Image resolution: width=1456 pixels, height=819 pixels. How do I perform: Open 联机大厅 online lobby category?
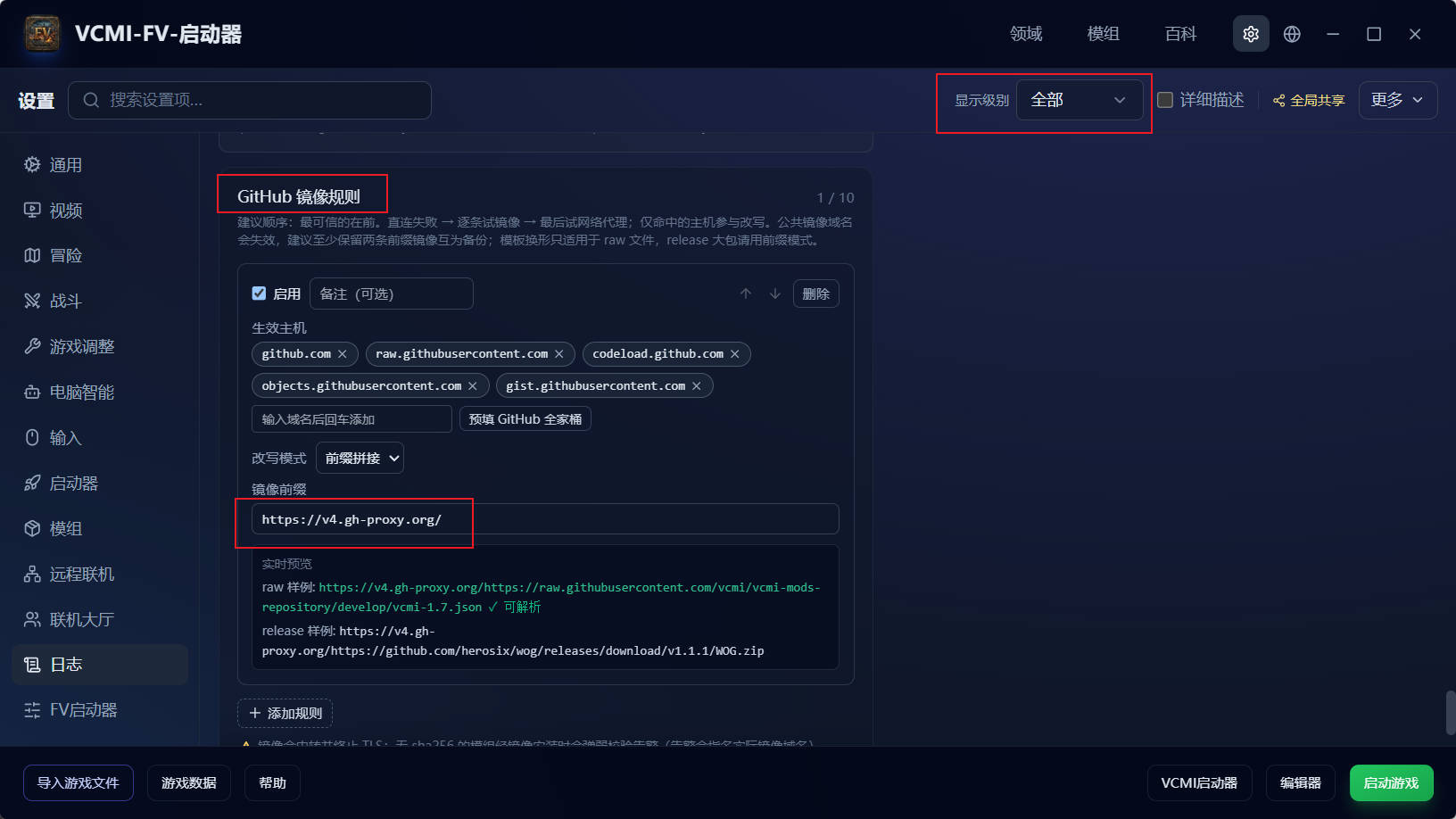(100, 620)
